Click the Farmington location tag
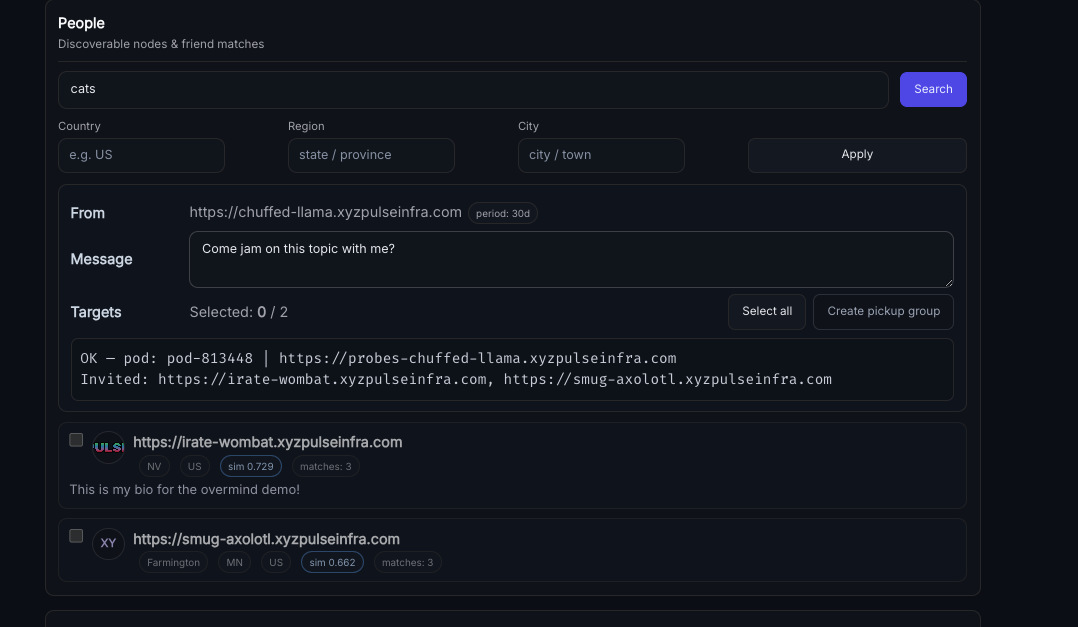 pos(173,562)
